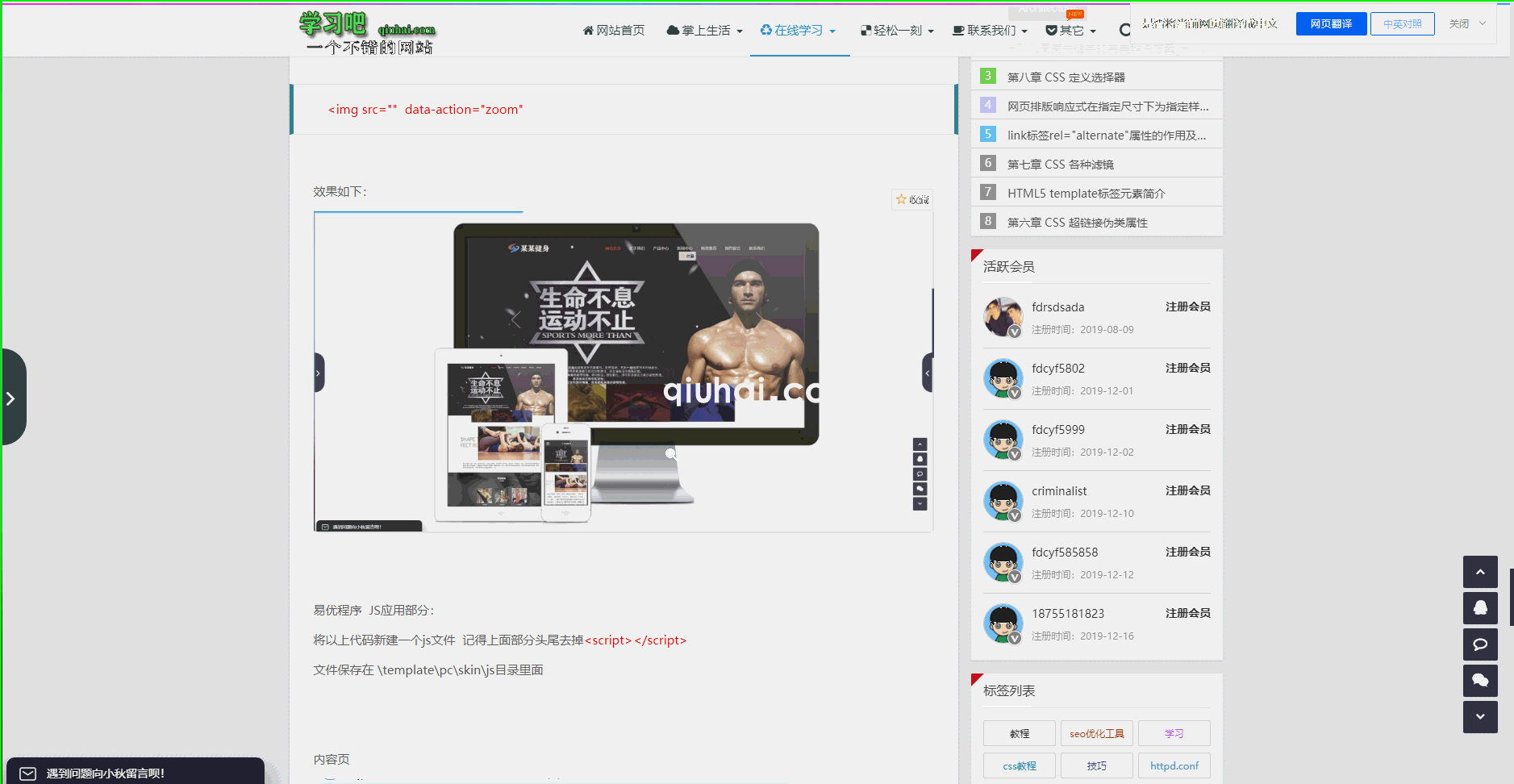This screenshot has width=1514, height=784.
Task: Click the QQ icon in the floating sidebar
Action: [1480, 608]
